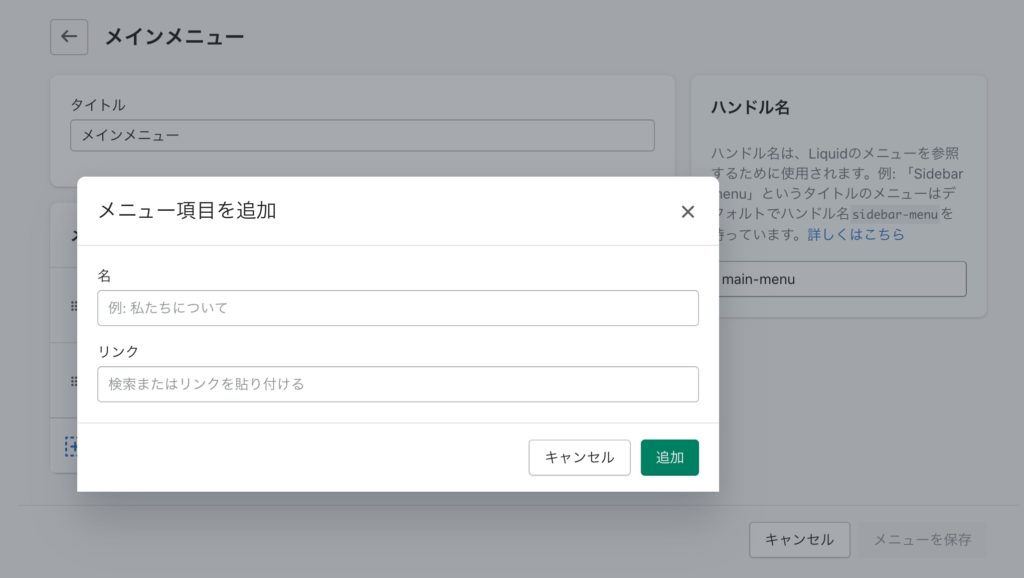Click the dashed plus add-item icon
The height and width of the screenshot is (578, 1024).
(71, 446)
